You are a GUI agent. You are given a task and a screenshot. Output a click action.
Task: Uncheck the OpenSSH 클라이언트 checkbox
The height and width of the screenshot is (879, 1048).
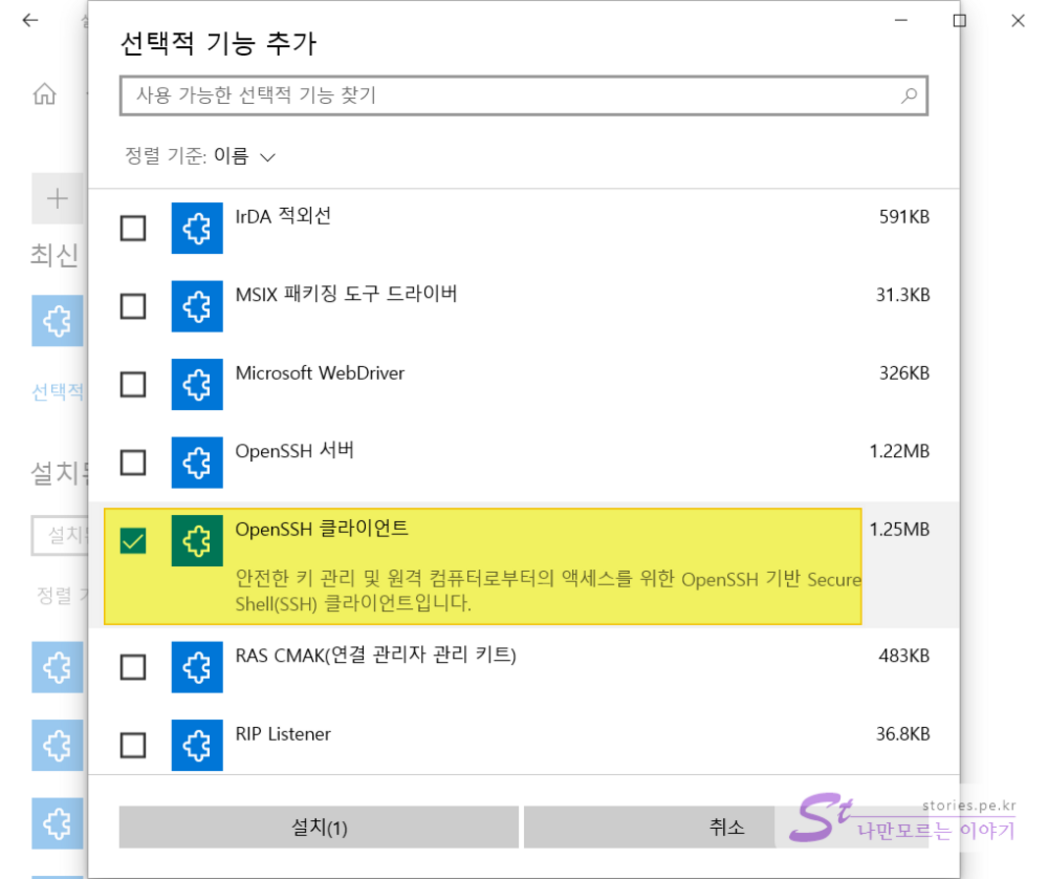pyautogui.click(x=133, y=541)
